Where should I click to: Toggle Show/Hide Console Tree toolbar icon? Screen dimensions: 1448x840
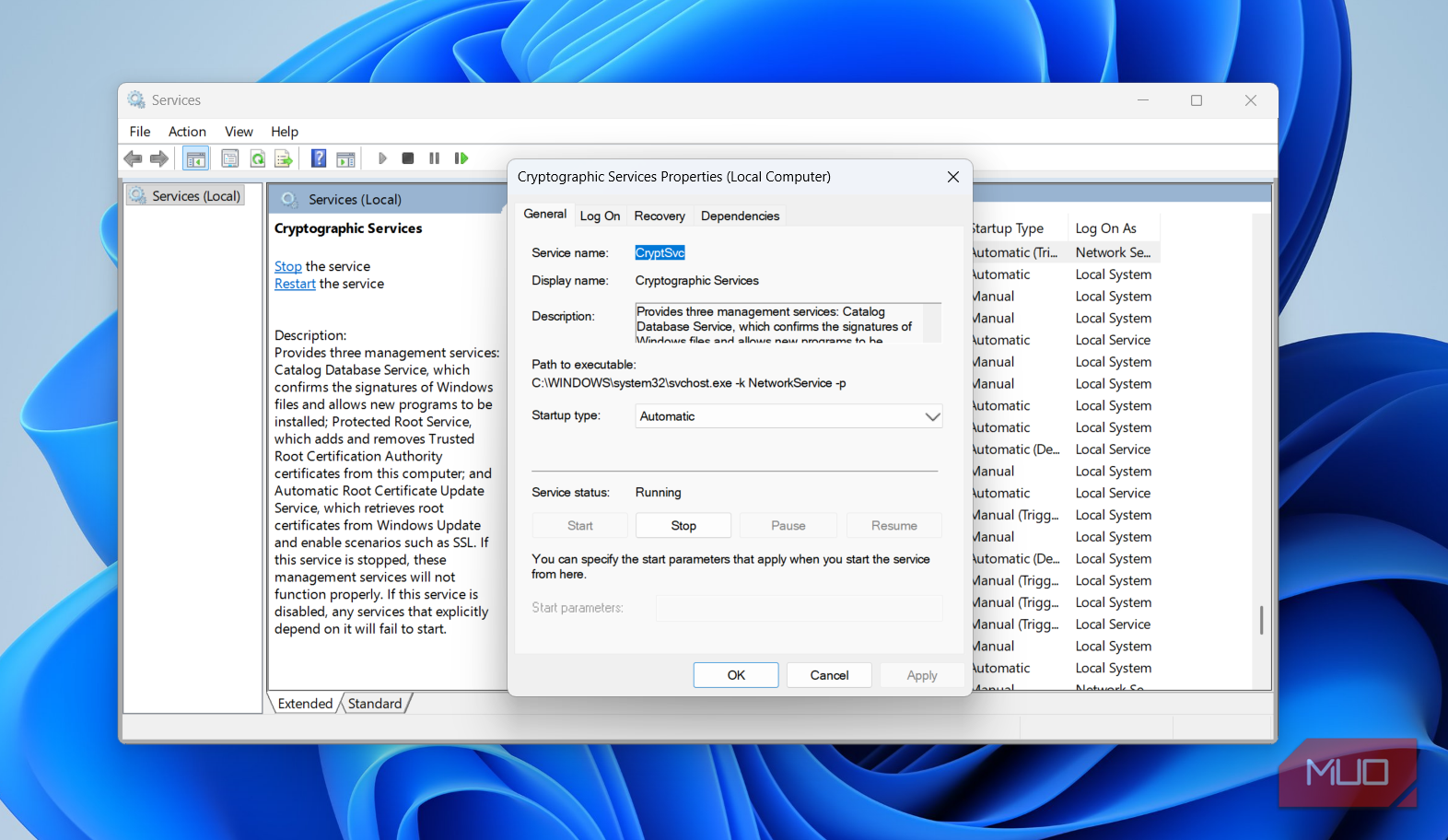click(195, 158)
